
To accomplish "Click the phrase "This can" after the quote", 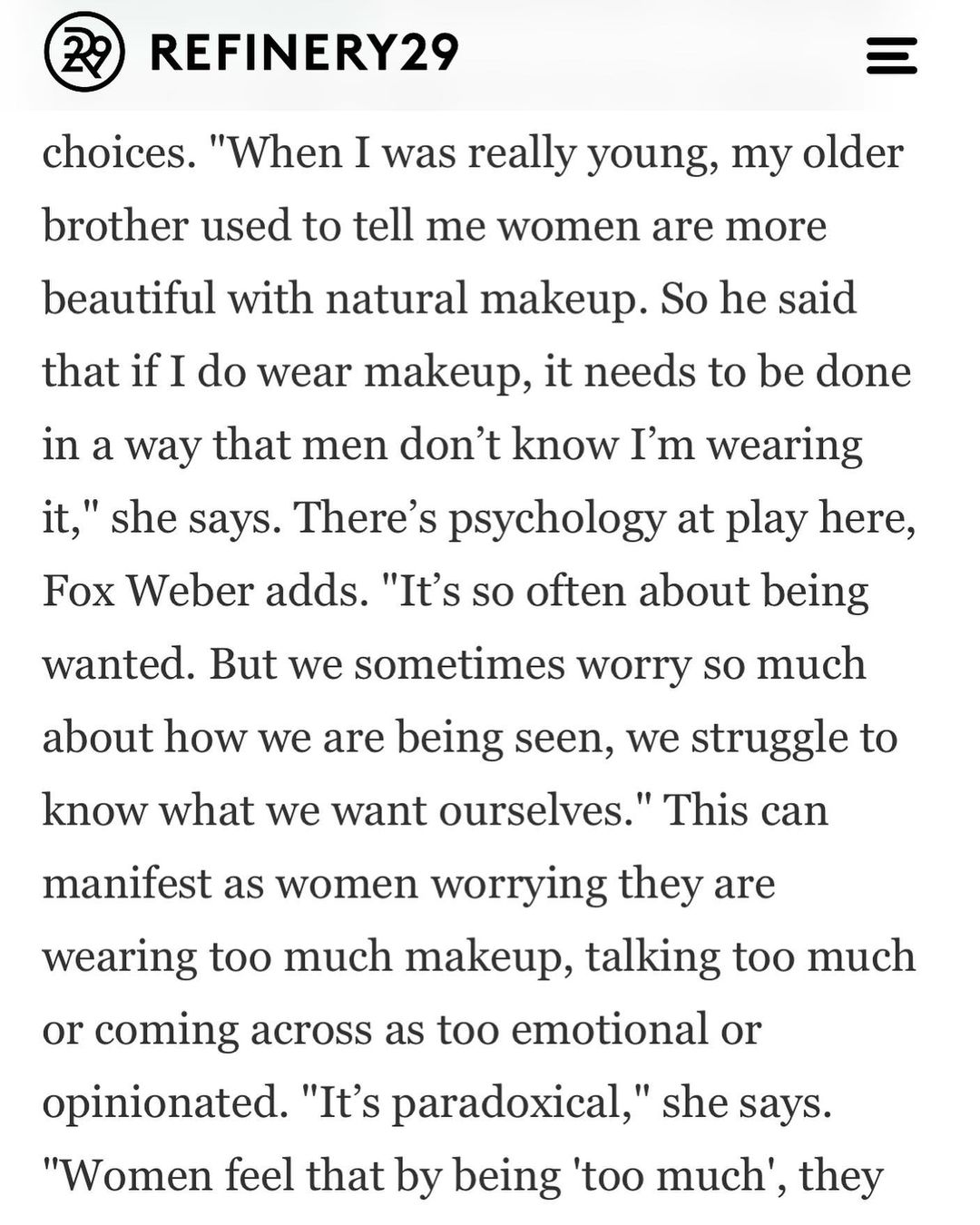I will (x=746, y=810).
